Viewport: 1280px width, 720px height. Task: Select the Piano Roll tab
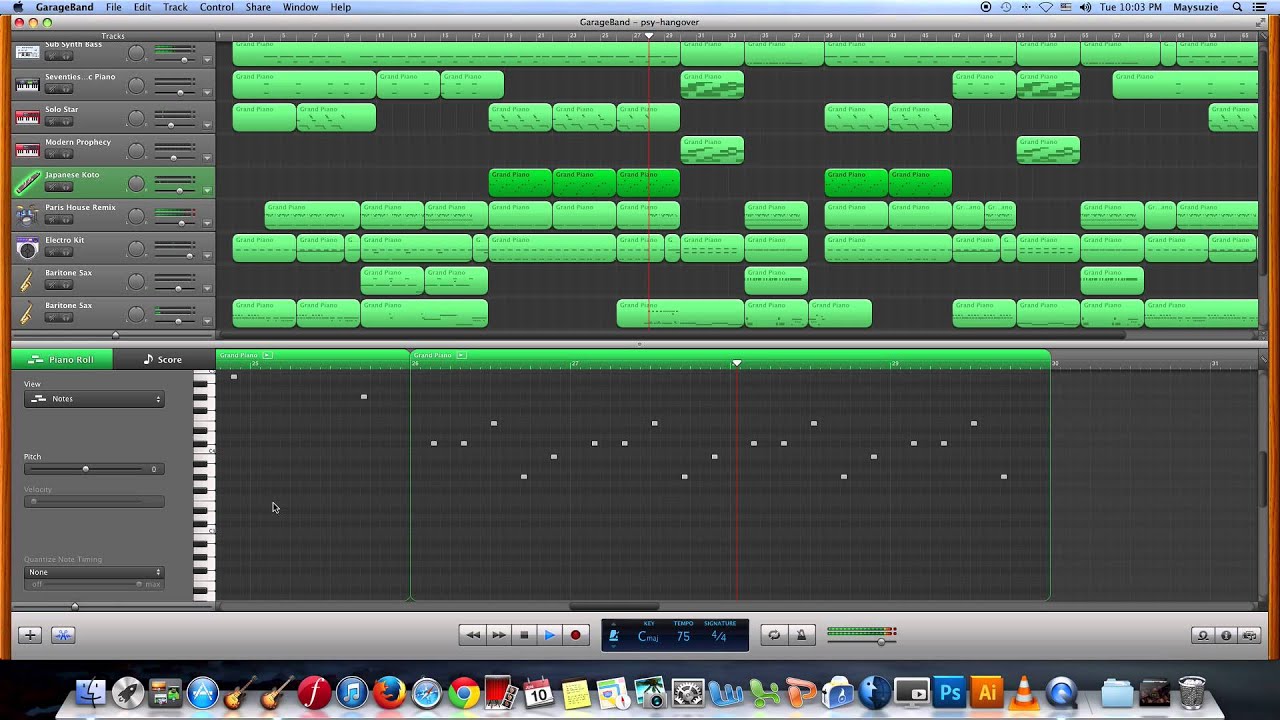(x=62, y=359)
